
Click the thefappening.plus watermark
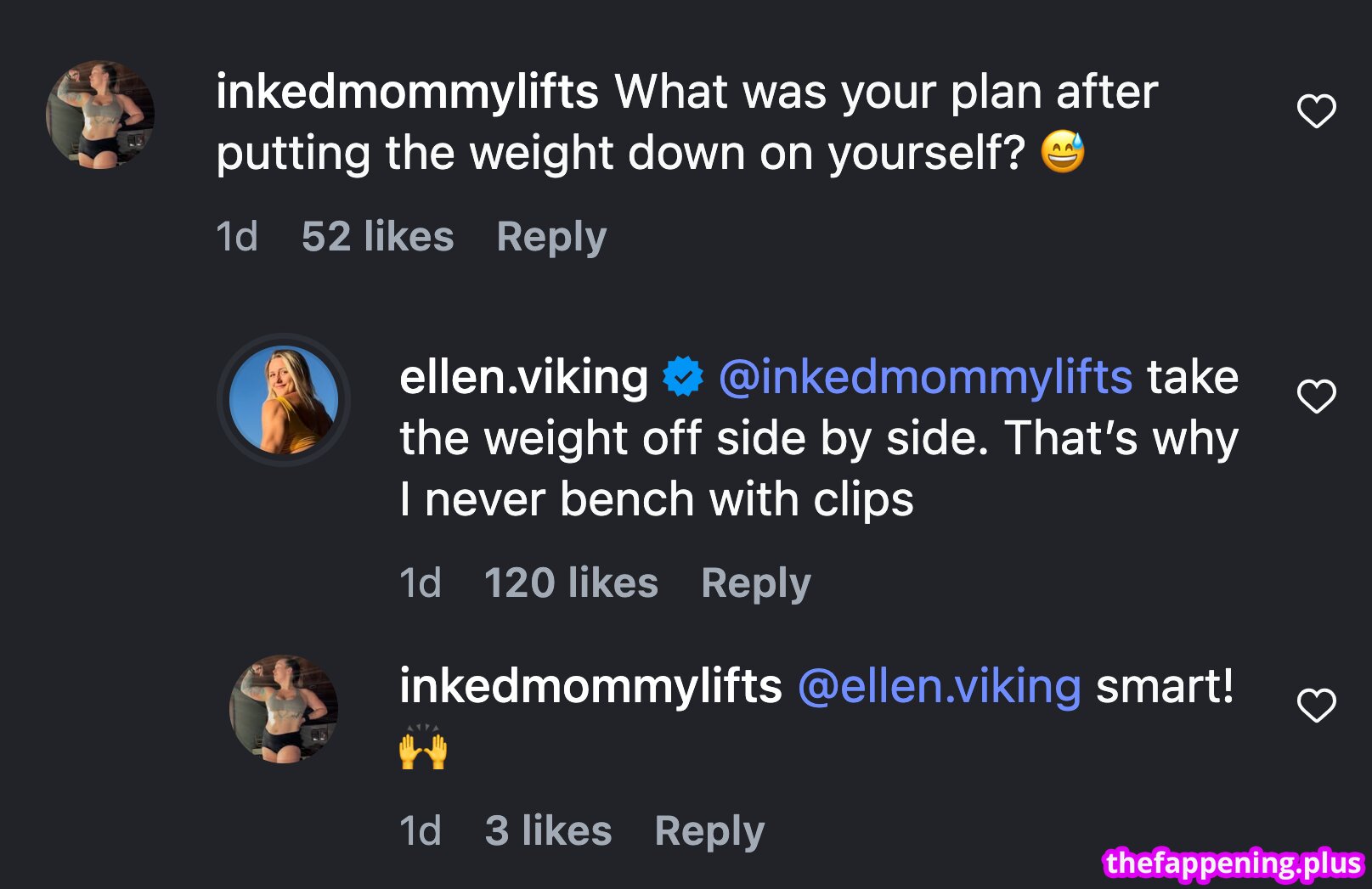[1234, 863]
